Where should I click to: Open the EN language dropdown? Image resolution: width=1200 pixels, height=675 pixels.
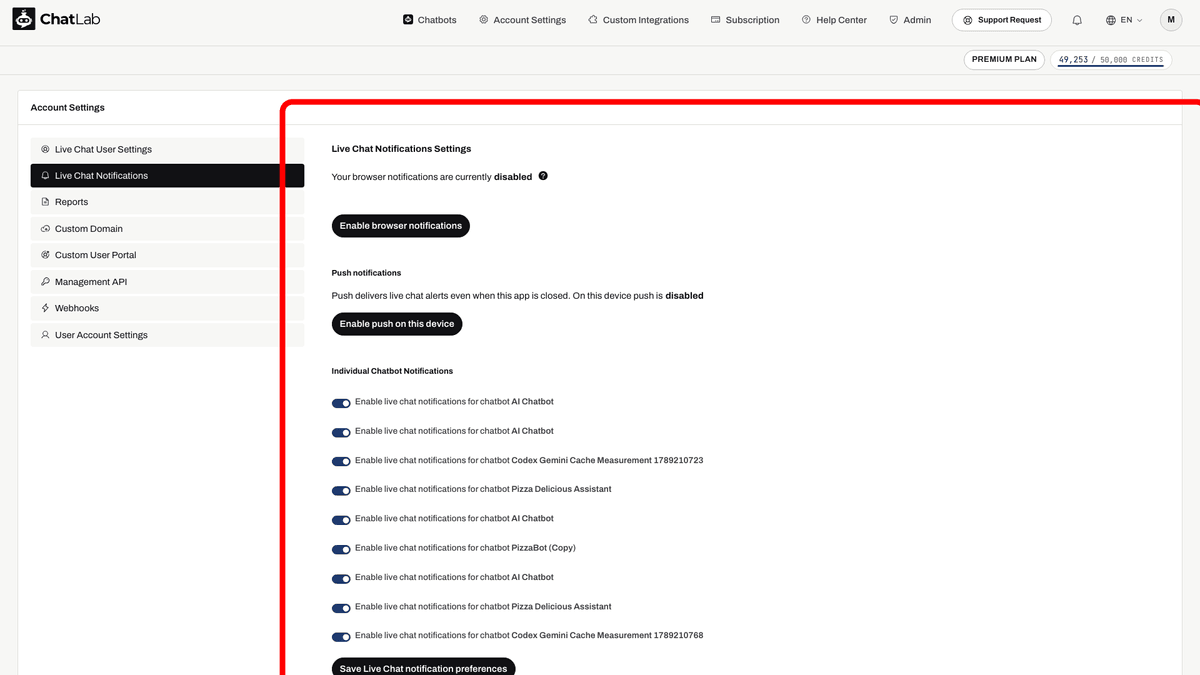(1124, 20)
